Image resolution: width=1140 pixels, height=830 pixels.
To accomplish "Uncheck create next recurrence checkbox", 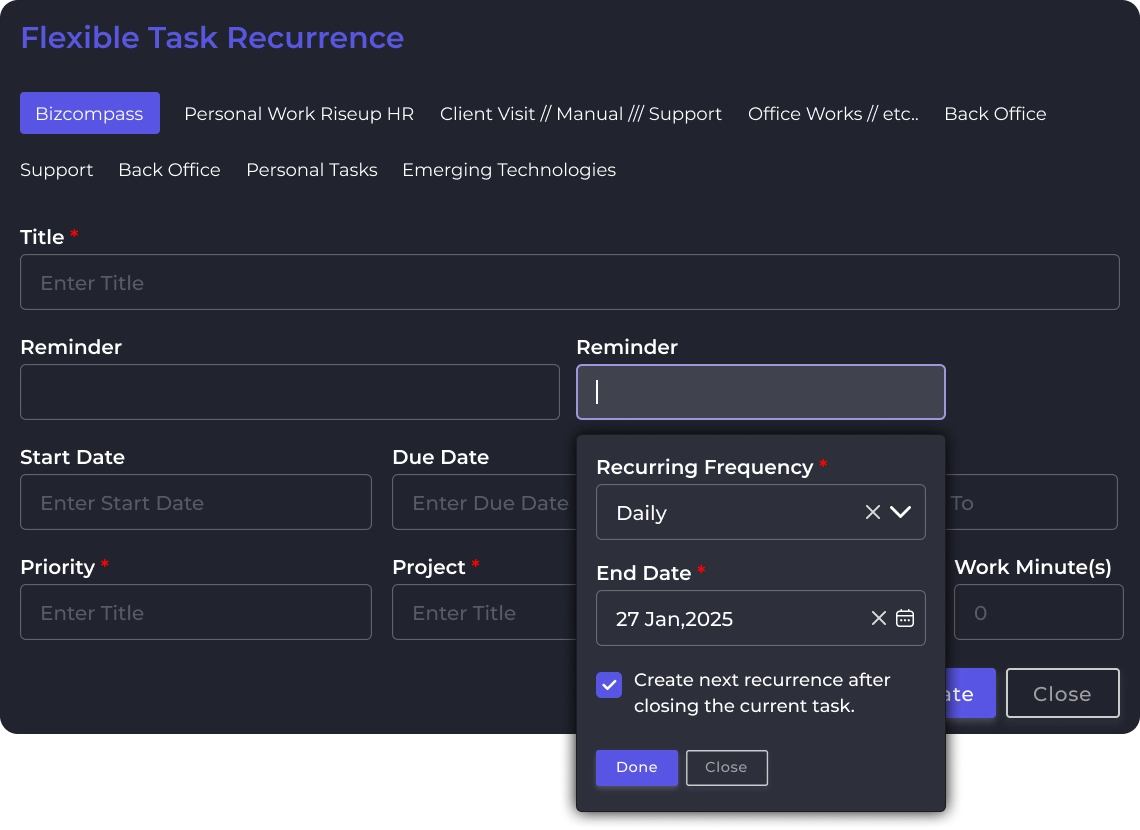I will (x=609, y=685).
